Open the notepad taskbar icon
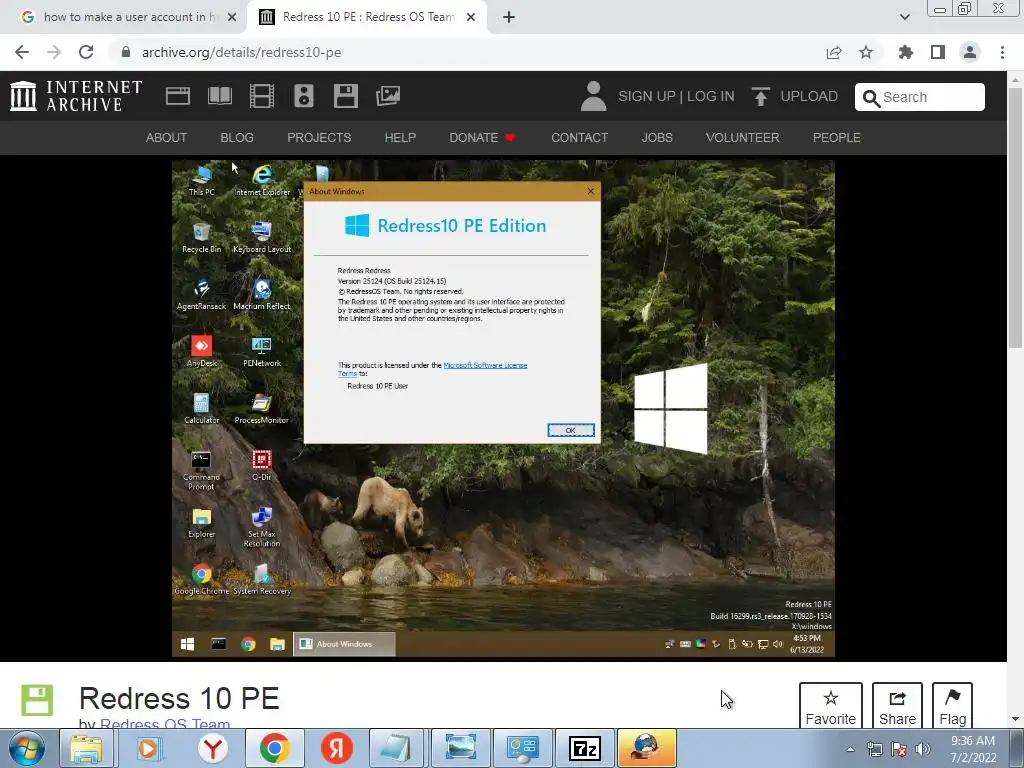The width and height of the screenshot is (1024, 768). pos(396,748)
